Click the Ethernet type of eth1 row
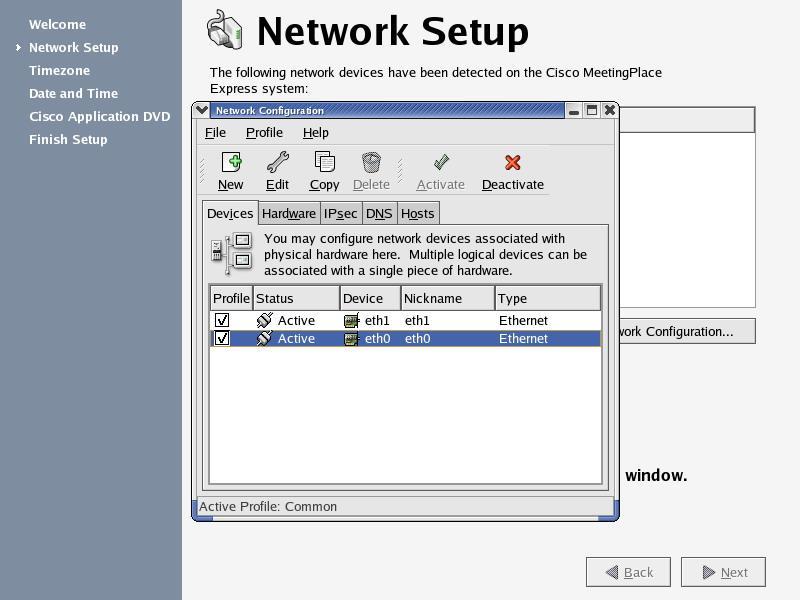Image resolution: width=800 pixels, height=600 pixels. tap(523, 320)
